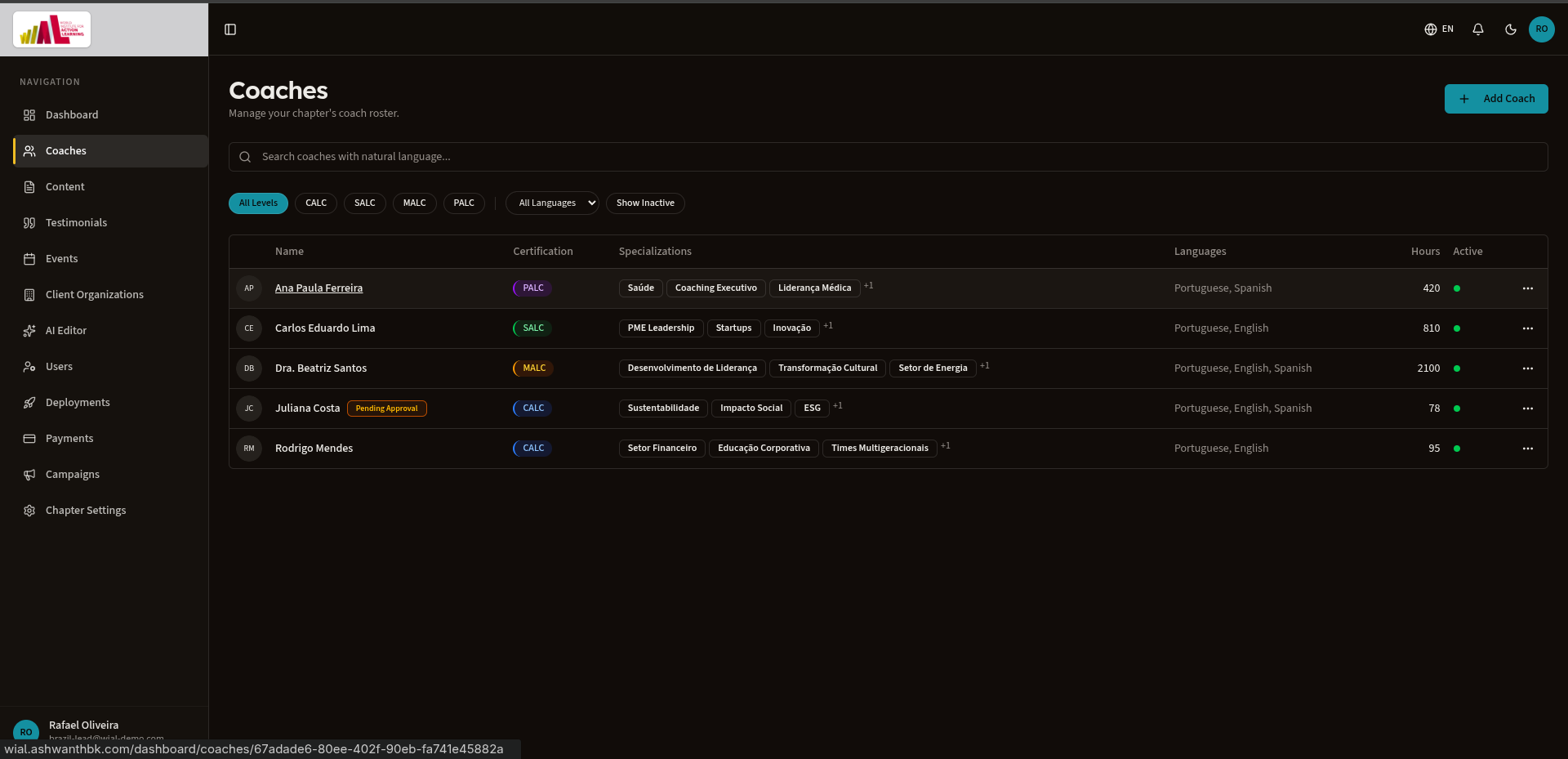
Task: Open row actions for Carlos Eduardo Lima
Action: pos(1528,328)
